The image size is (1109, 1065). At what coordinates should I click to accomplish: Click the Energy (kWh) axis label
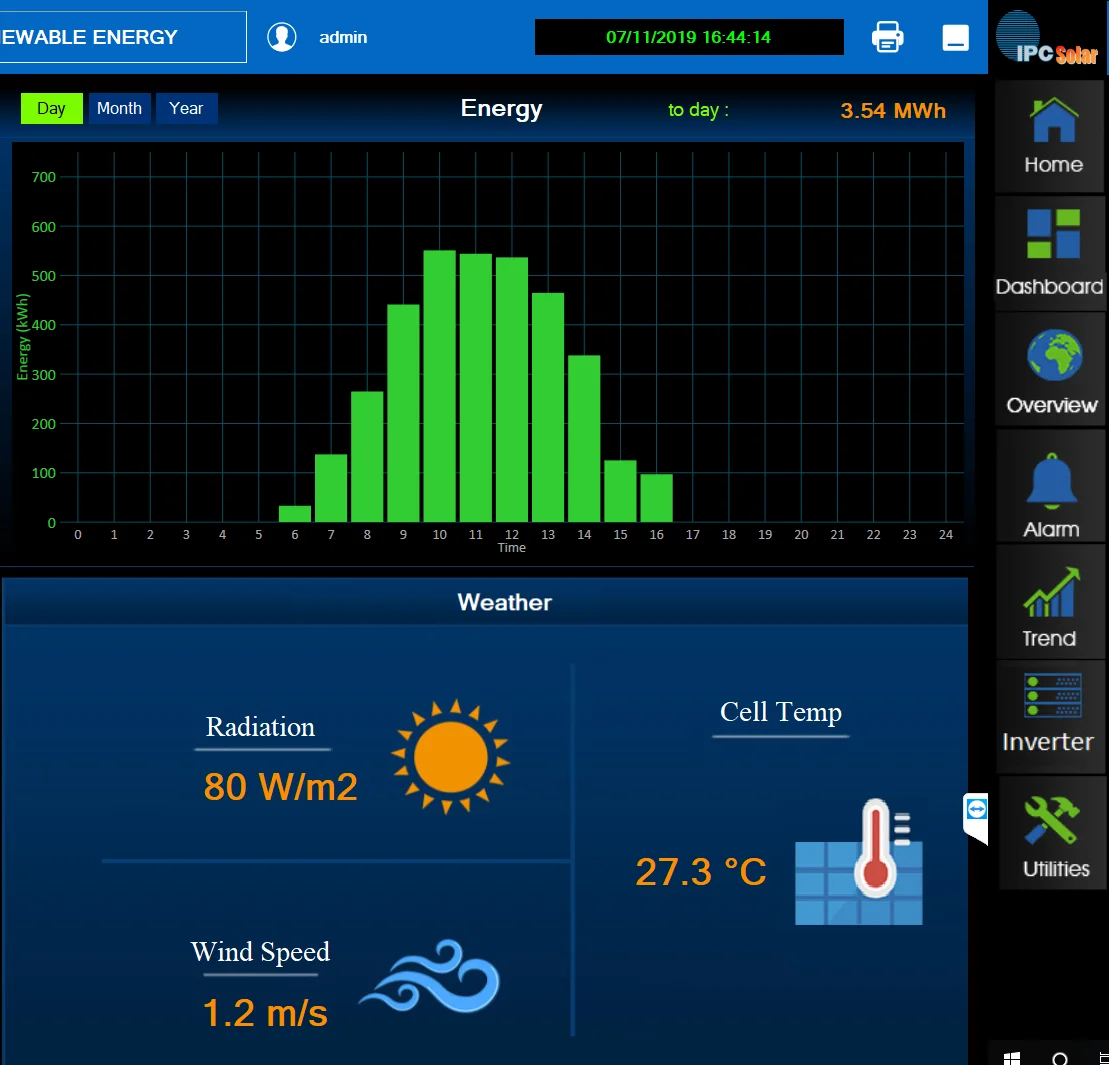[23, 337]
